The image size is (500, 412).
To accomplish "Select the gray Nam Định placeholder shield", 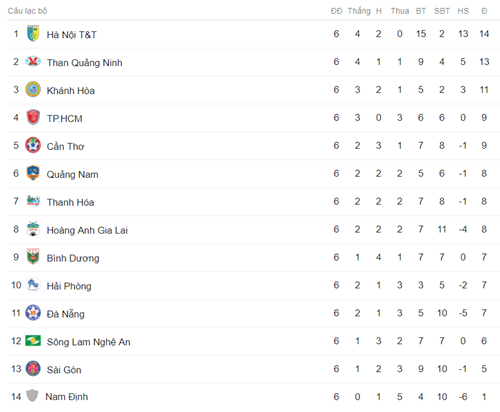I will point(32,396).
